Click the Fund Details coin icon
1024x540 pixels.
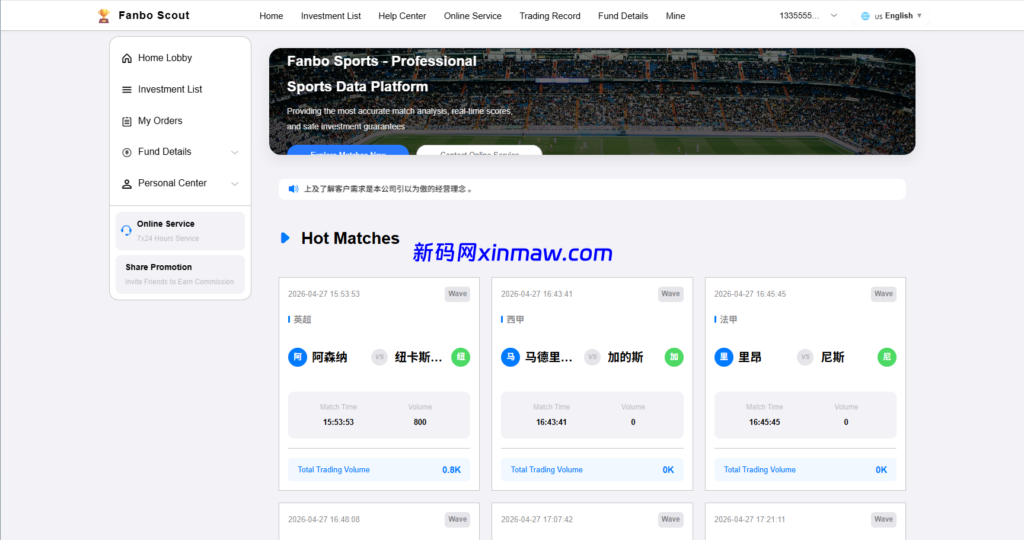[x=127, y=152]
